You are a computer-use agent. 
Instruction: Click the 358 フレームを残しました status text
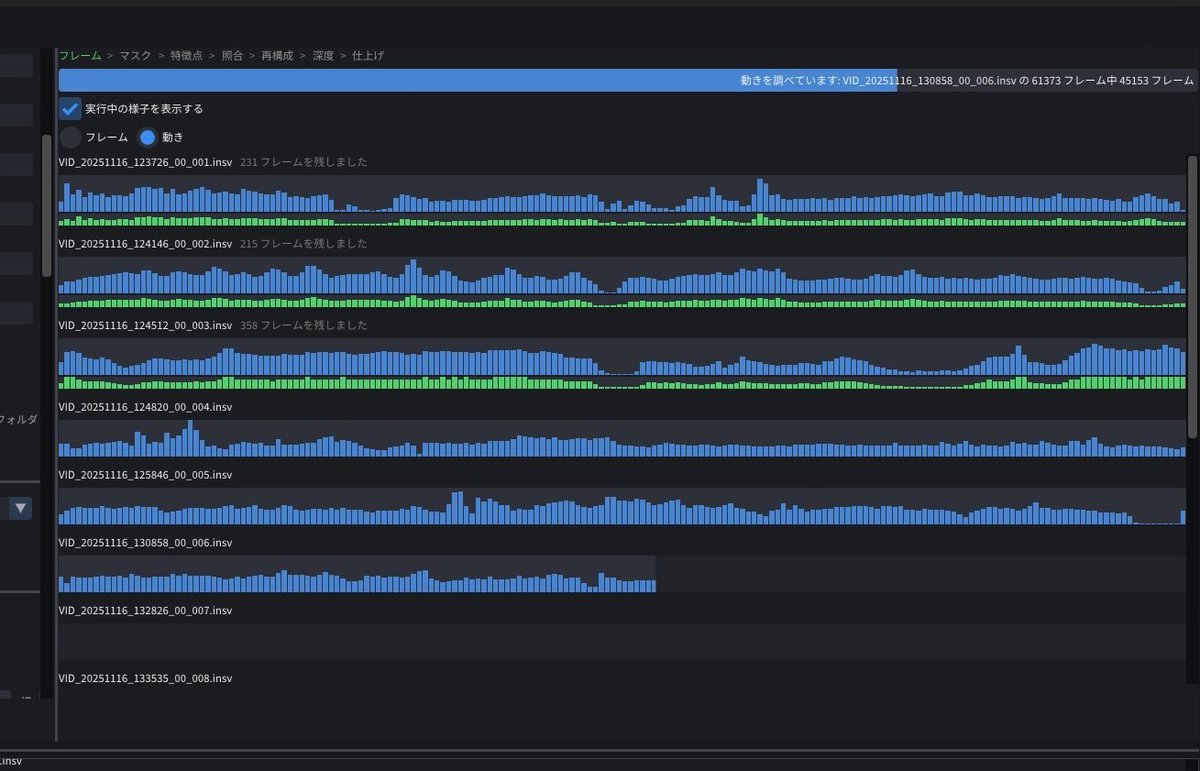click(x=304, y=326)
